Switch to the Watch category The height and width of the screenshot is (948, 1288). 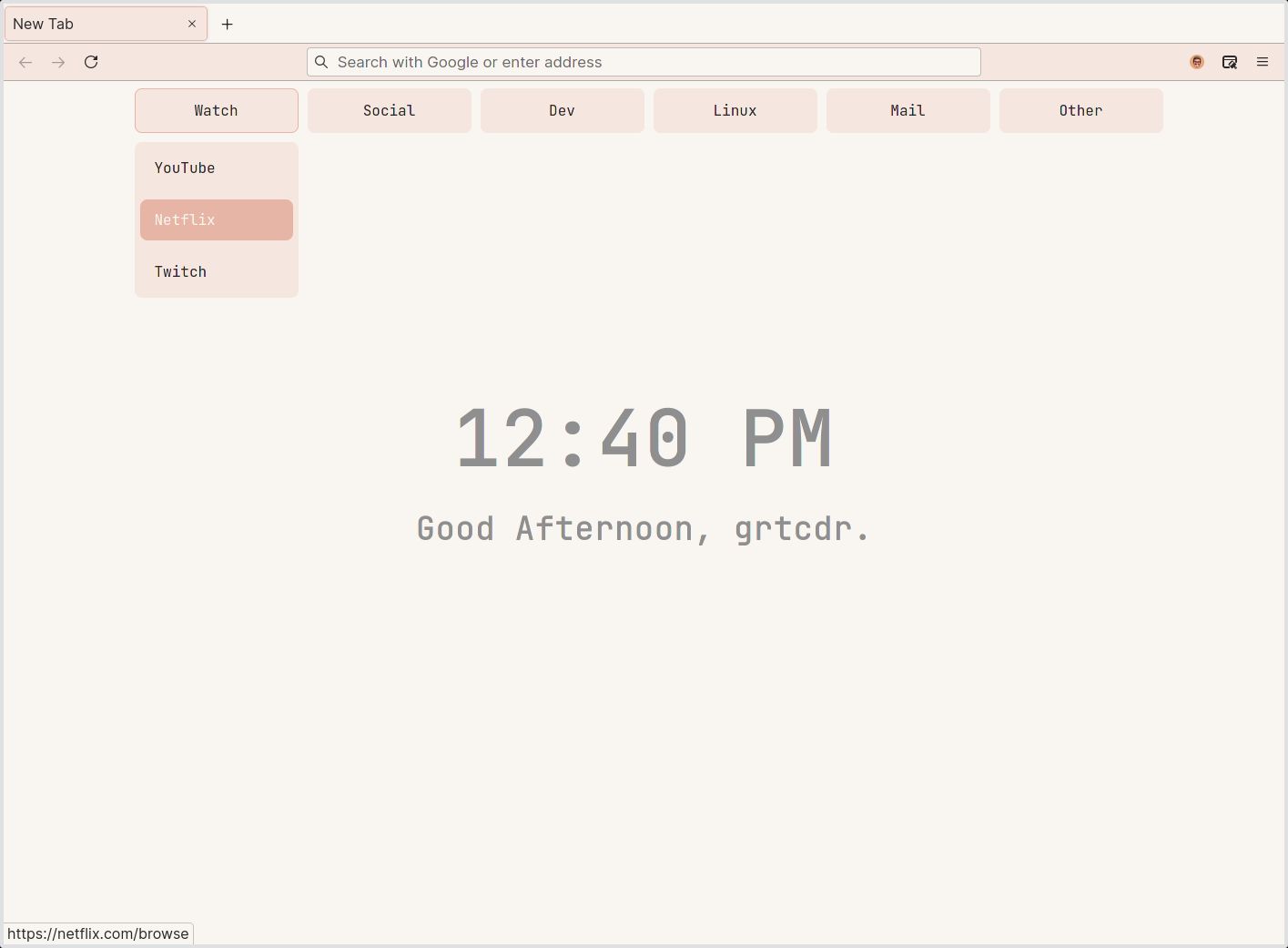point(216,110)
